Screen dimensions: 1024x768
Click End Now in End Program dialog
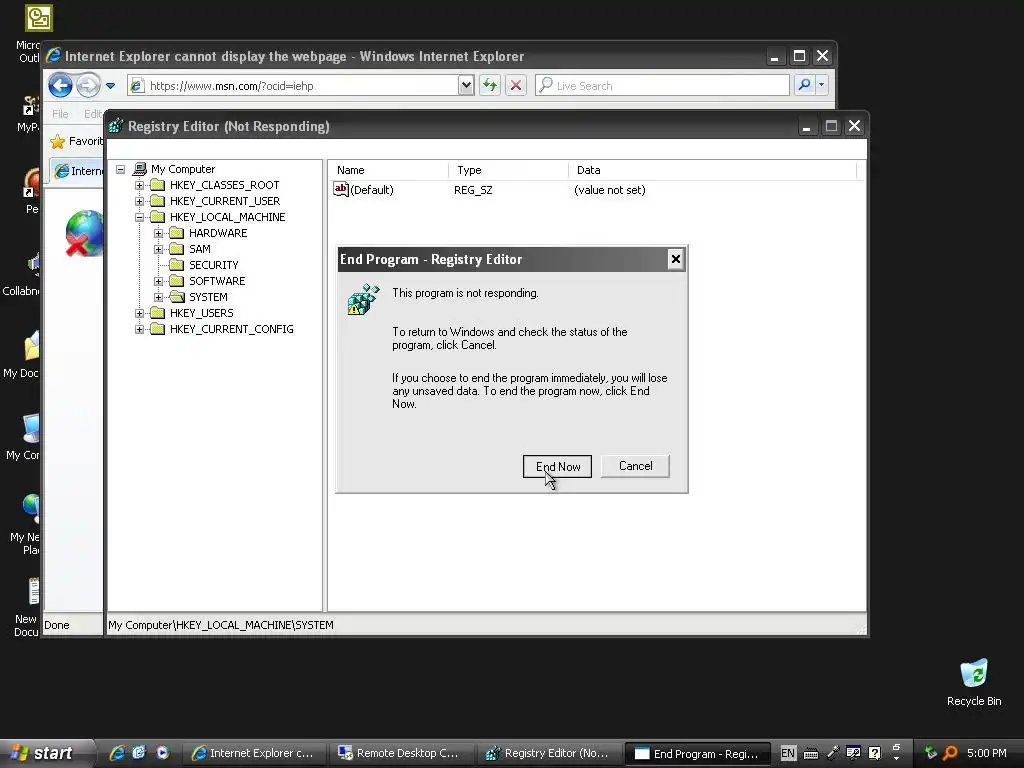pyautogui.click(x=557, y=466)
